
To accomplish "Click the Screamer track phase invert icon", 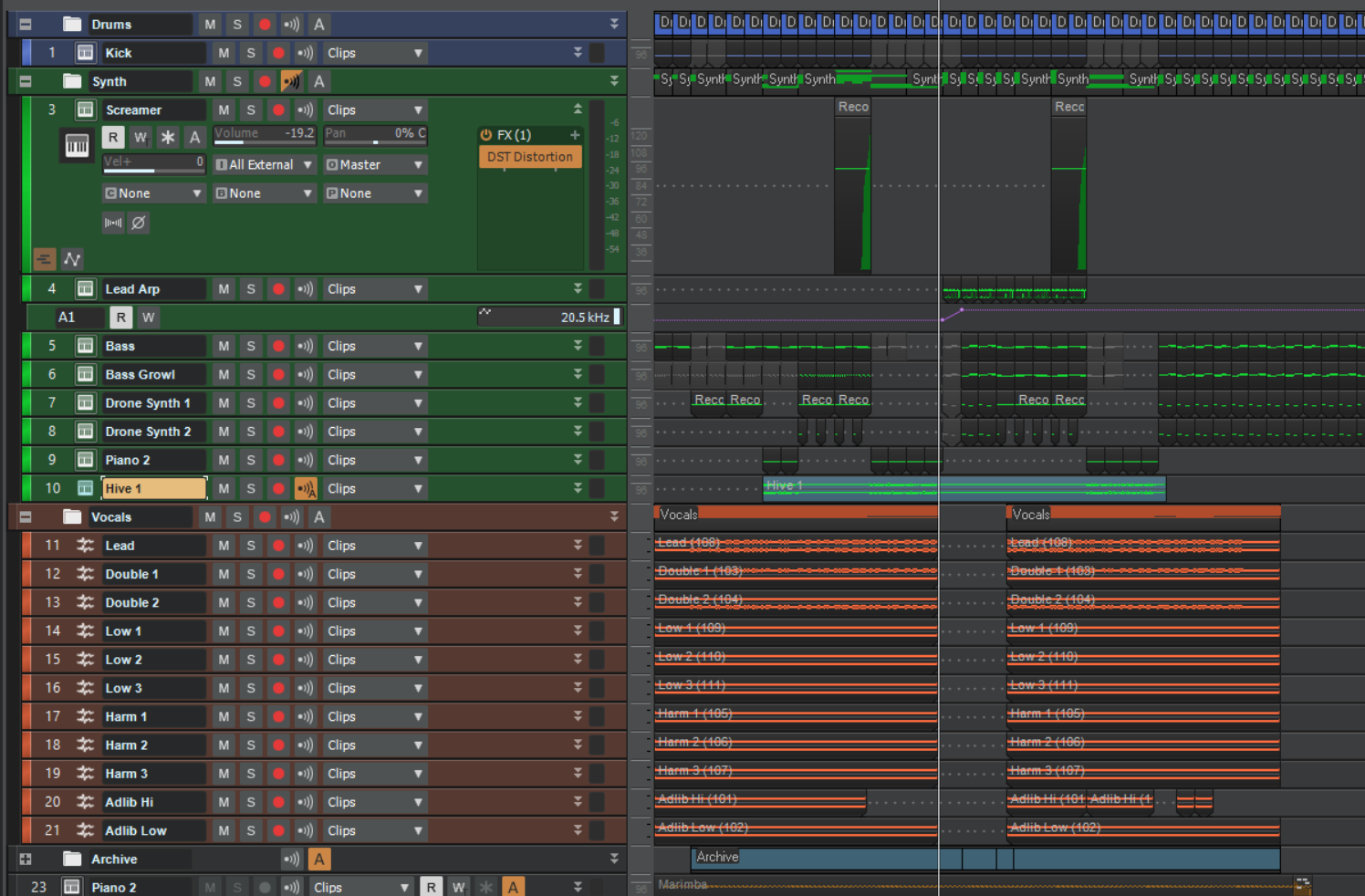I will point(138,223).
